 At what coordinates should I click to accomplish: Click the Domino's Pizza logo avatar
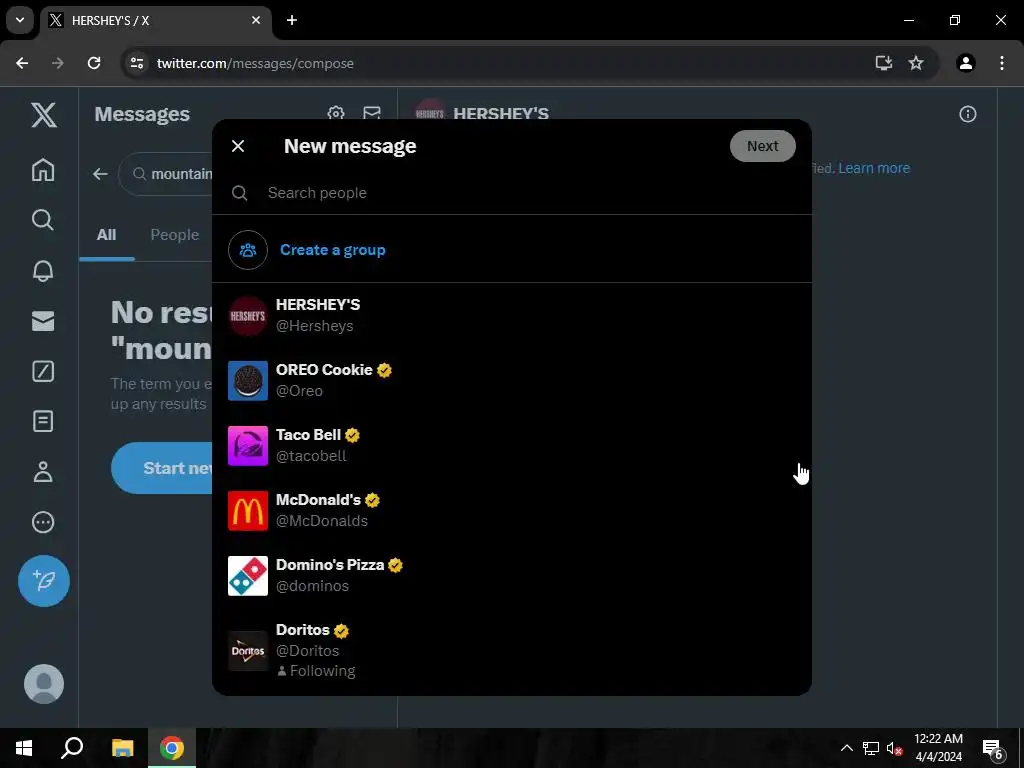click(x=248, y=575)
